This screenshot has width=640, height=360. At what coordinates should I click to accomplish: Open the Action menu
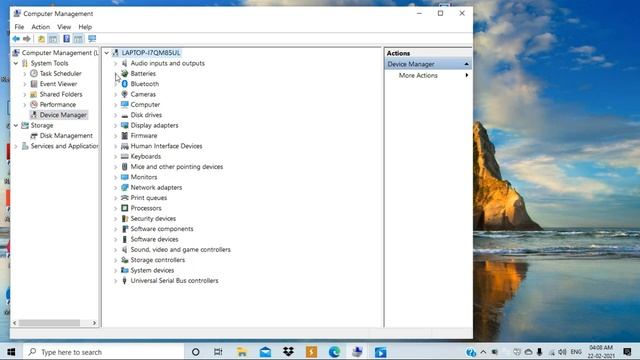(x=40, y=27)
